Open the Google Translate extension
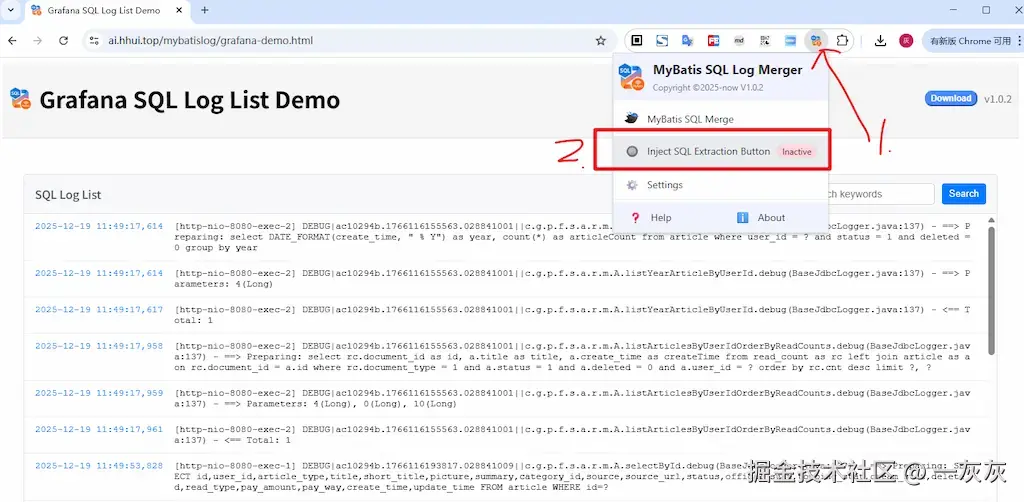 pyautogui.click(x=687, y=40)
